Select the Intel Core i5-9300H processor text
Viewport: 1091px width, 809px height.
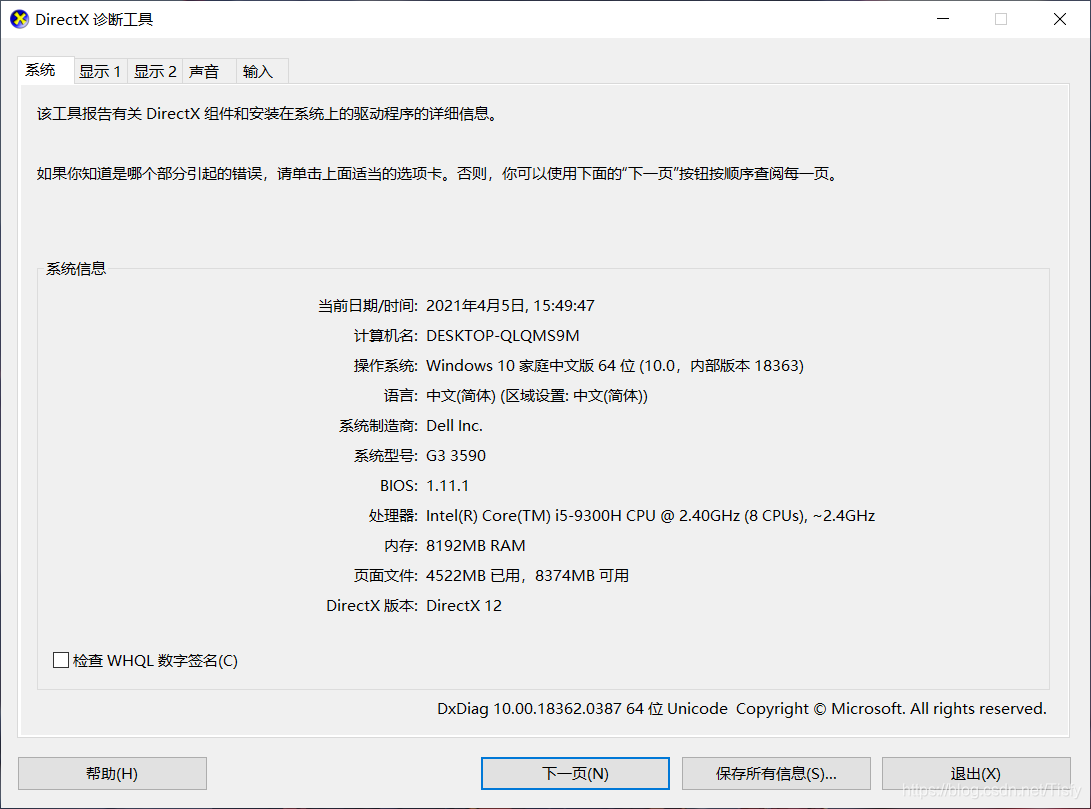[651, 515]
